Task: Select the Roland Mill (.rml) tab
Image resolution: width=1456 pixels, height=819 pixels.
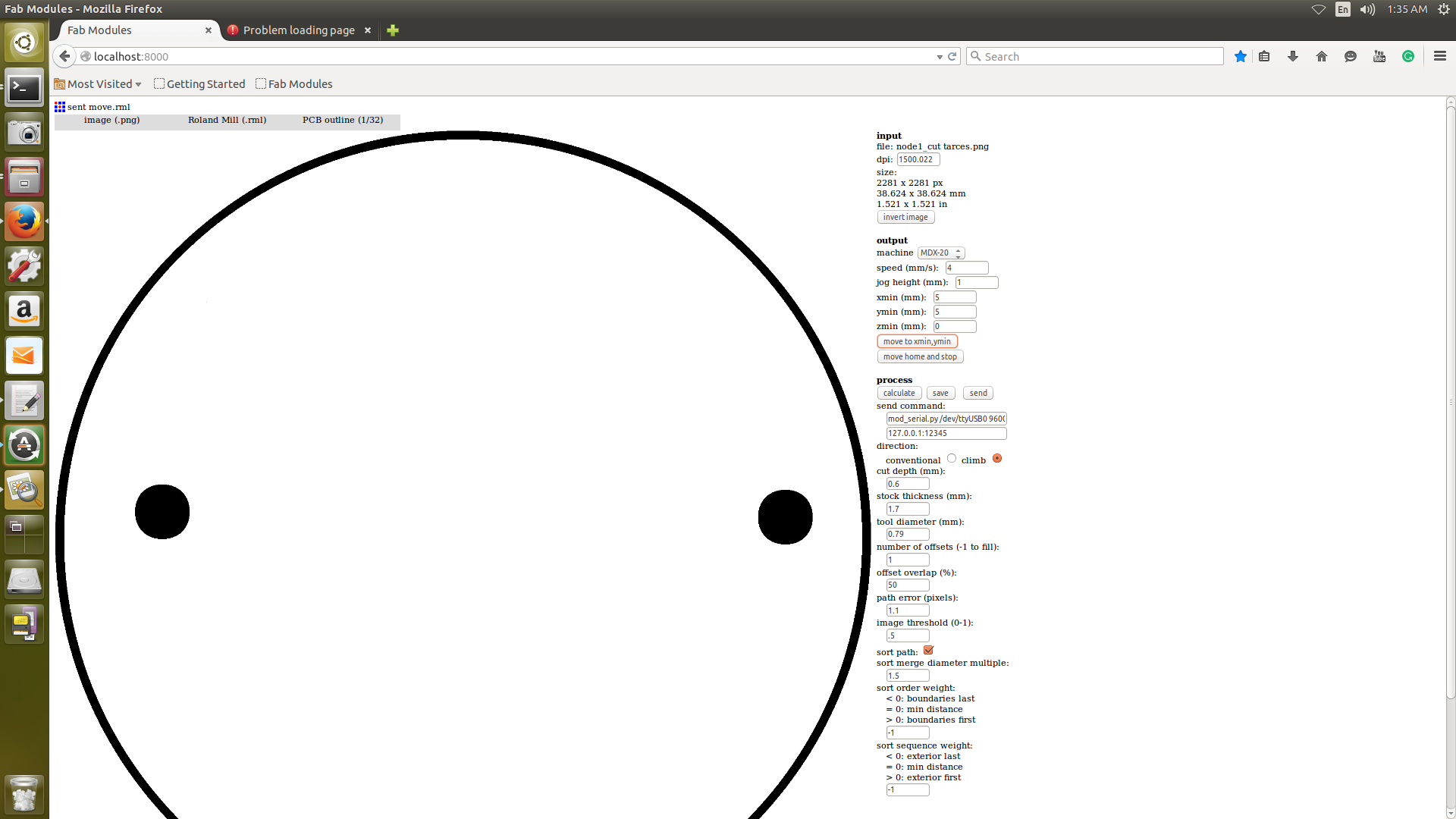Action: (x=227, y=119)
